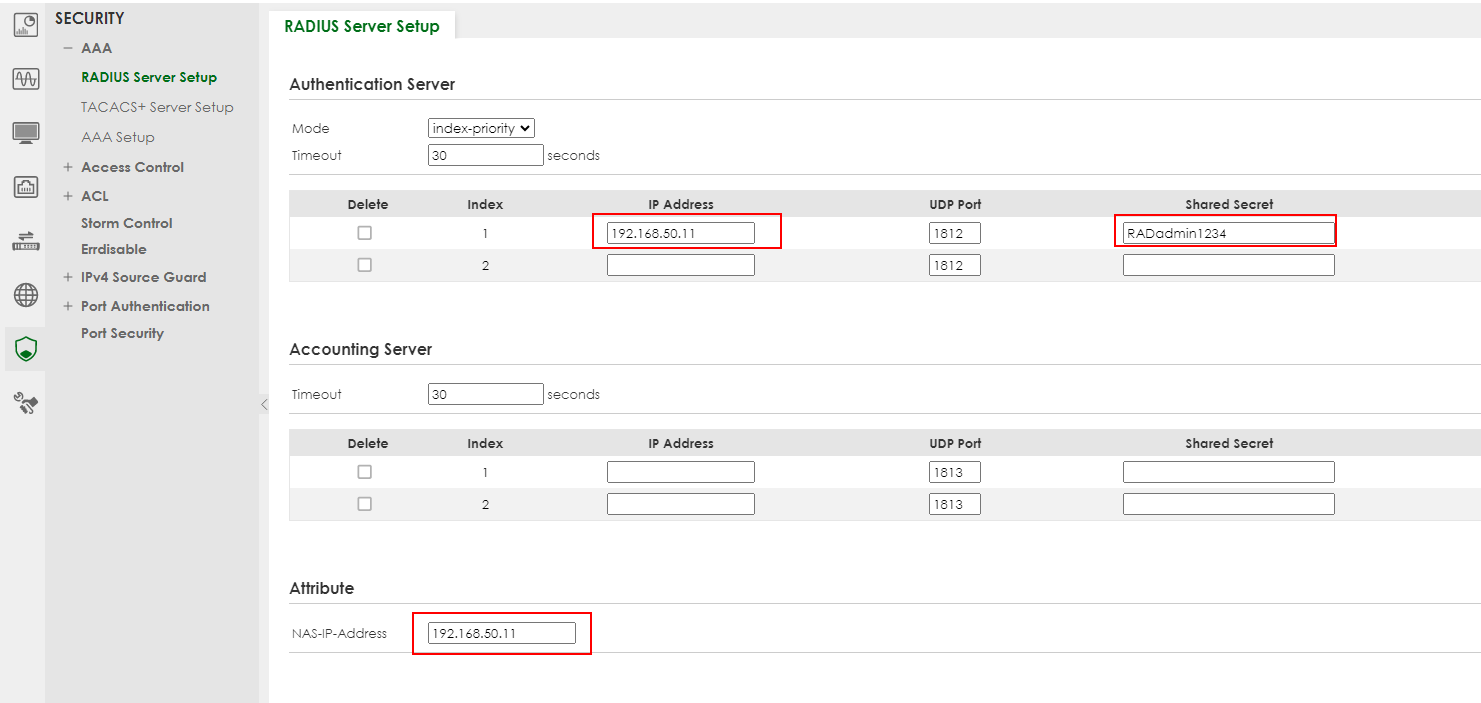Select the switching device icon with arrows
1481x703 pixels.
[x=25, y=241]
